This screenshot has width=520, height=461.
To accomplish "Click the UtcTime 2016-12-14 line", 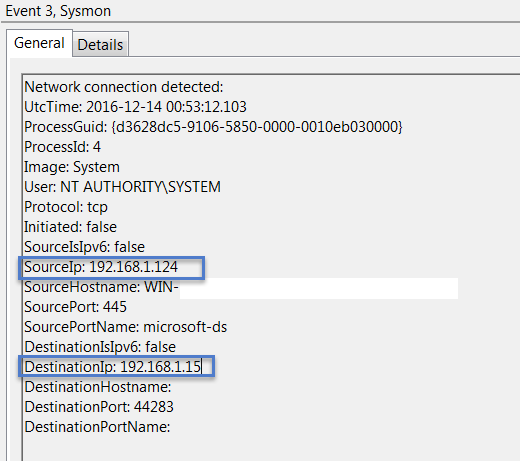I will pos(135,107).
